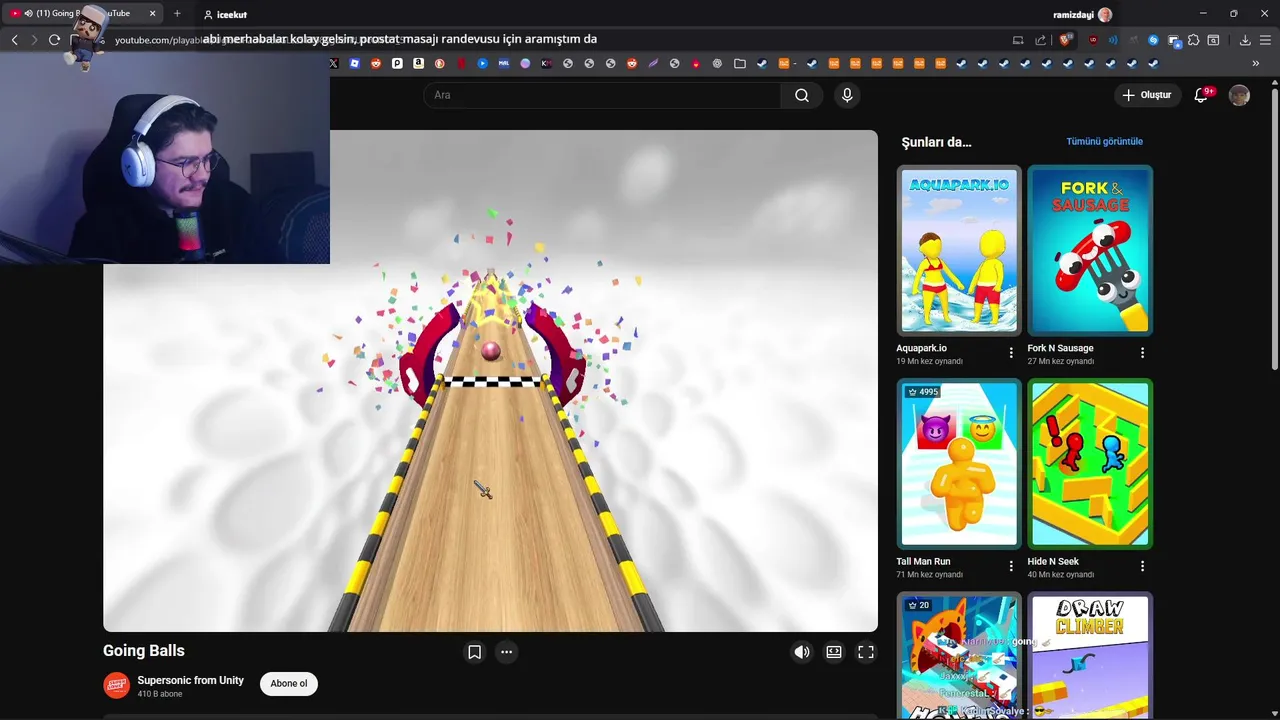The image size is (1280, 720).
Task: Click the Supersonic channel avatar icon
Action: (x=117, y=685)
